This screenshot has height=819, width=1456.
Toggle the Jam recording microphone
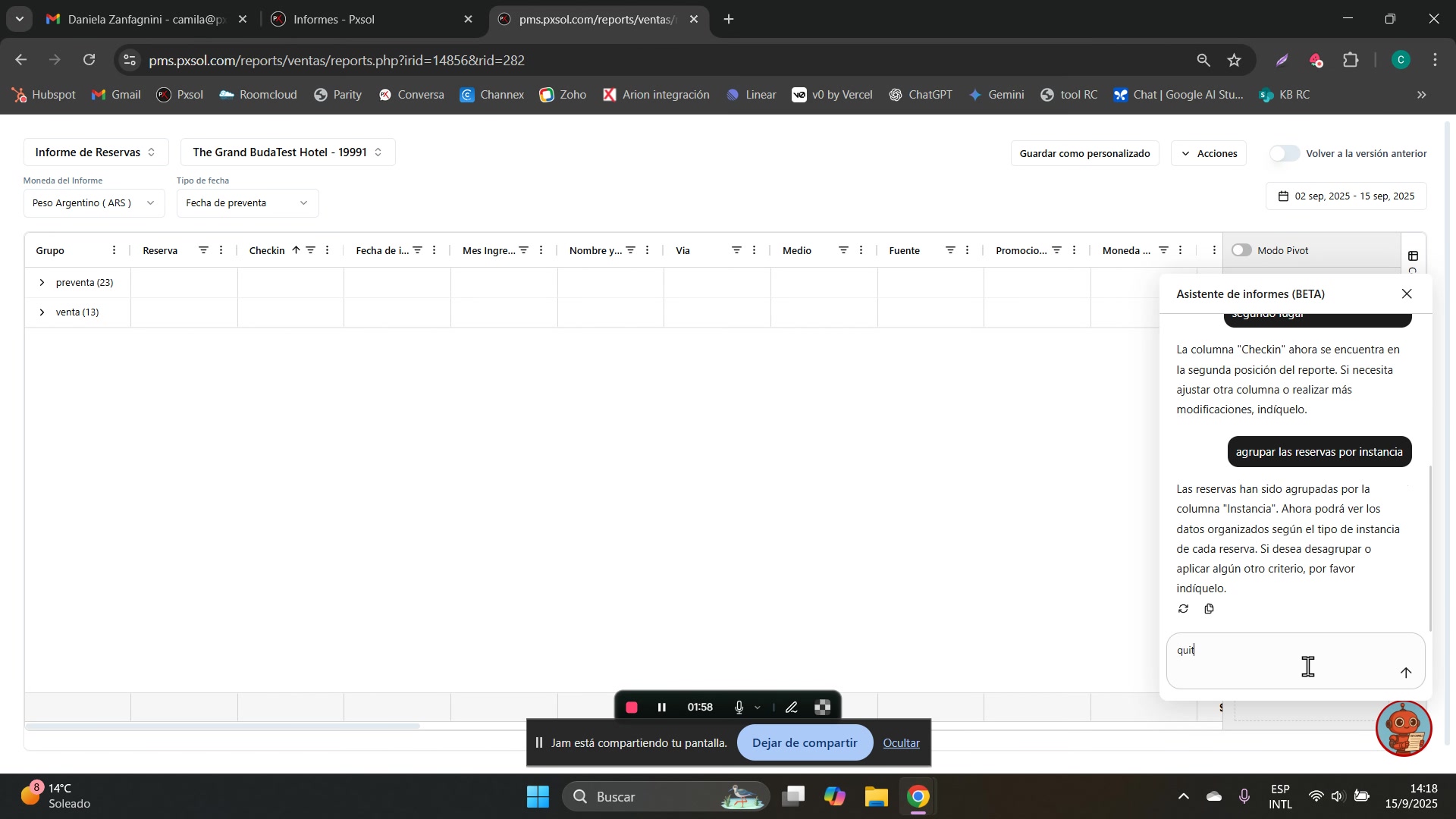pos(739,708)
